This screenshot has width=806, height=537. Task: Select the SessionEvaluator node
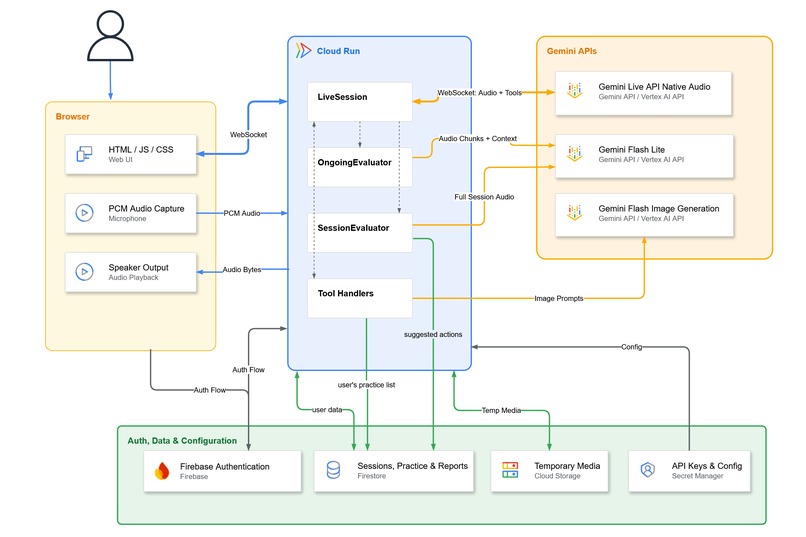point(360,233)
